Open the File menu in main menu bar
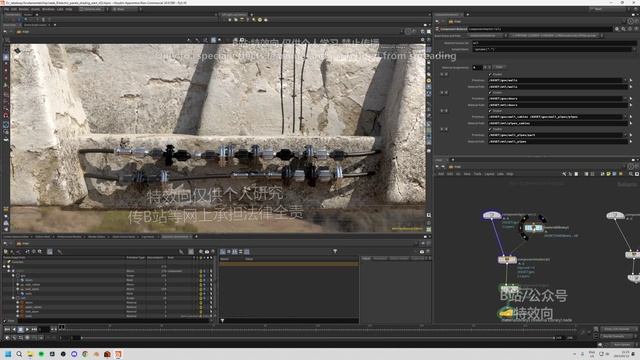Viewport: 640px width, 360px height. (7, 9)
